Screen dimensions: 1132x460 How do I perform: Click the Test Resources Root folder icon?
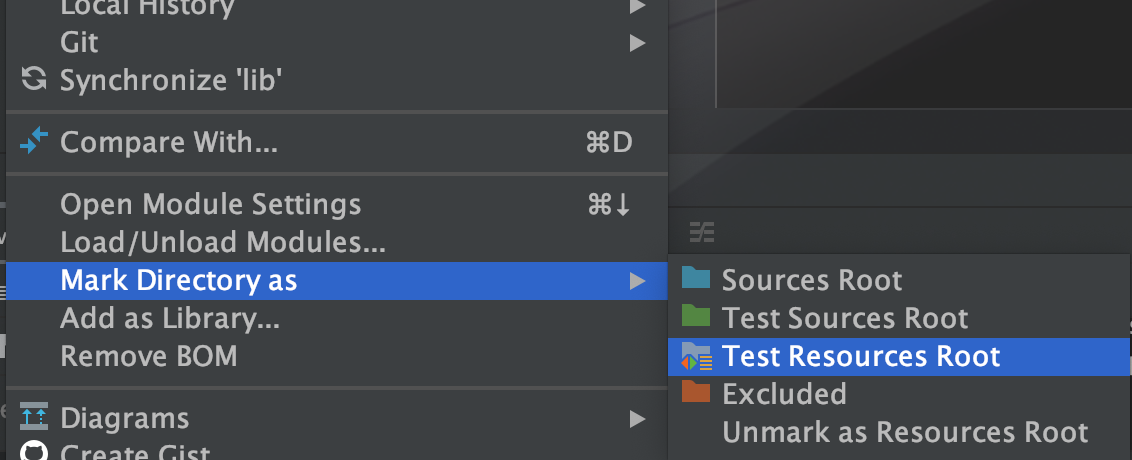(x=695, y=355)
